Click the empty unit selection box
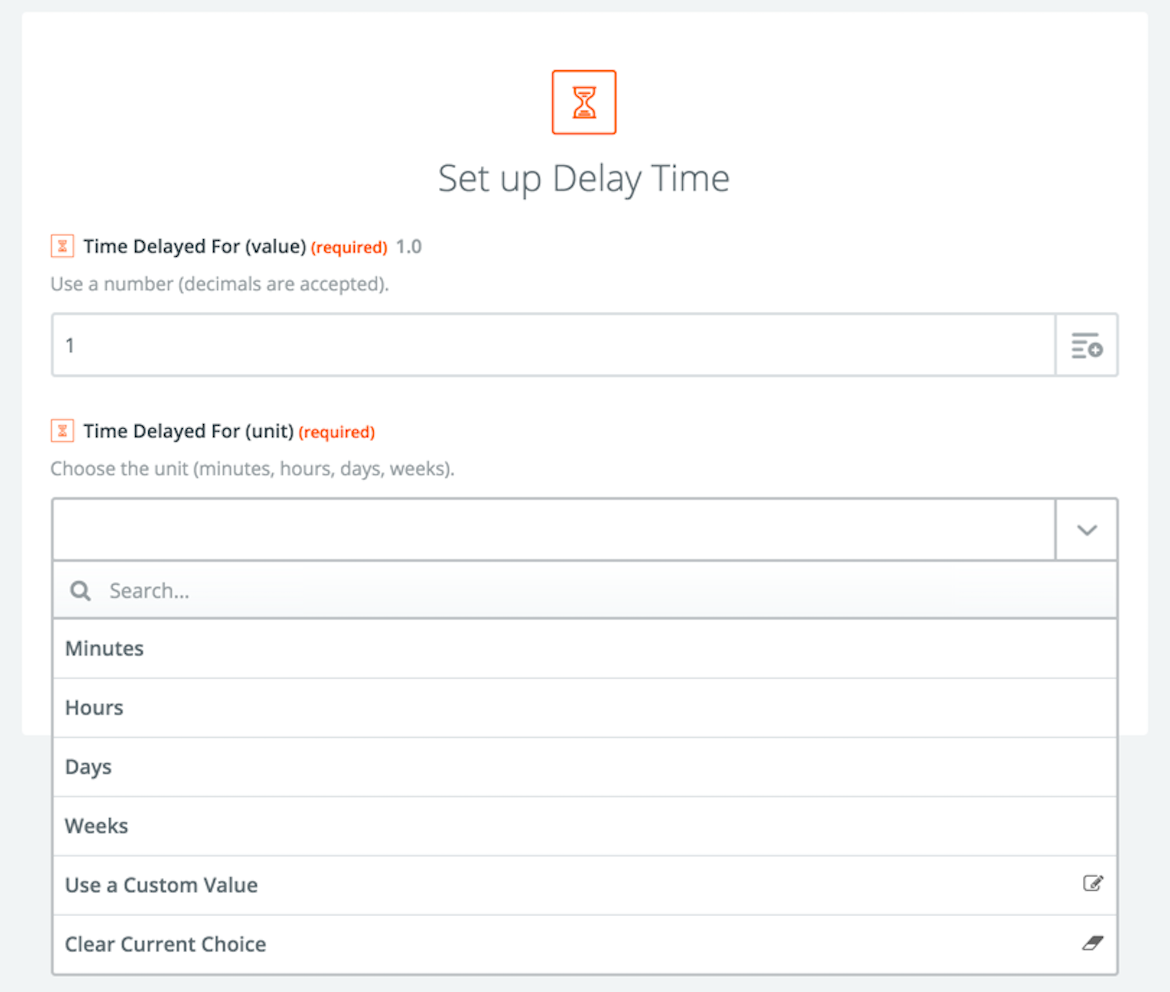The width and height of the screenshot is (1170, 992). pos(554,530)
